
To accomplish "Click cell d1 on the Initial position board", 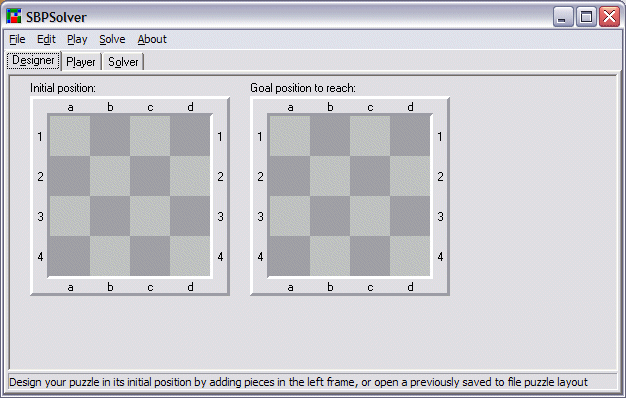I will (190, 136).
